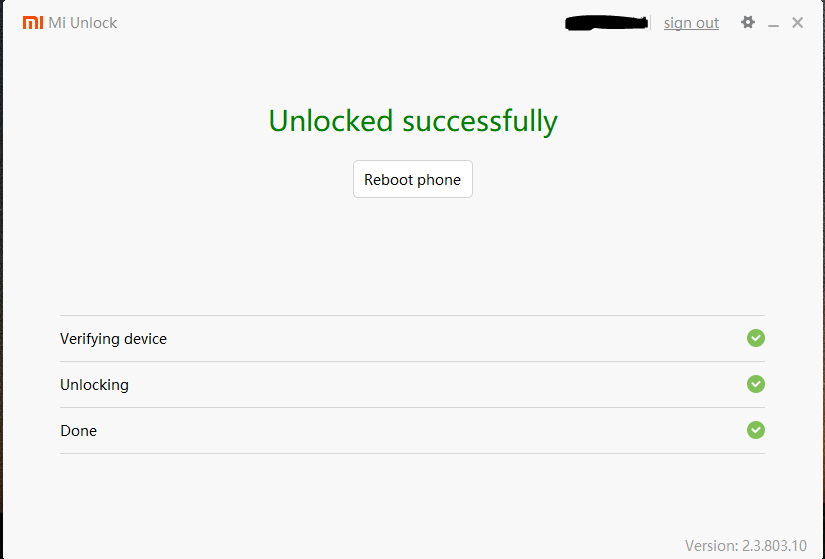825x559 pixels.
Task: Click the "Version:" label text
Action: [x=711, y=545]
